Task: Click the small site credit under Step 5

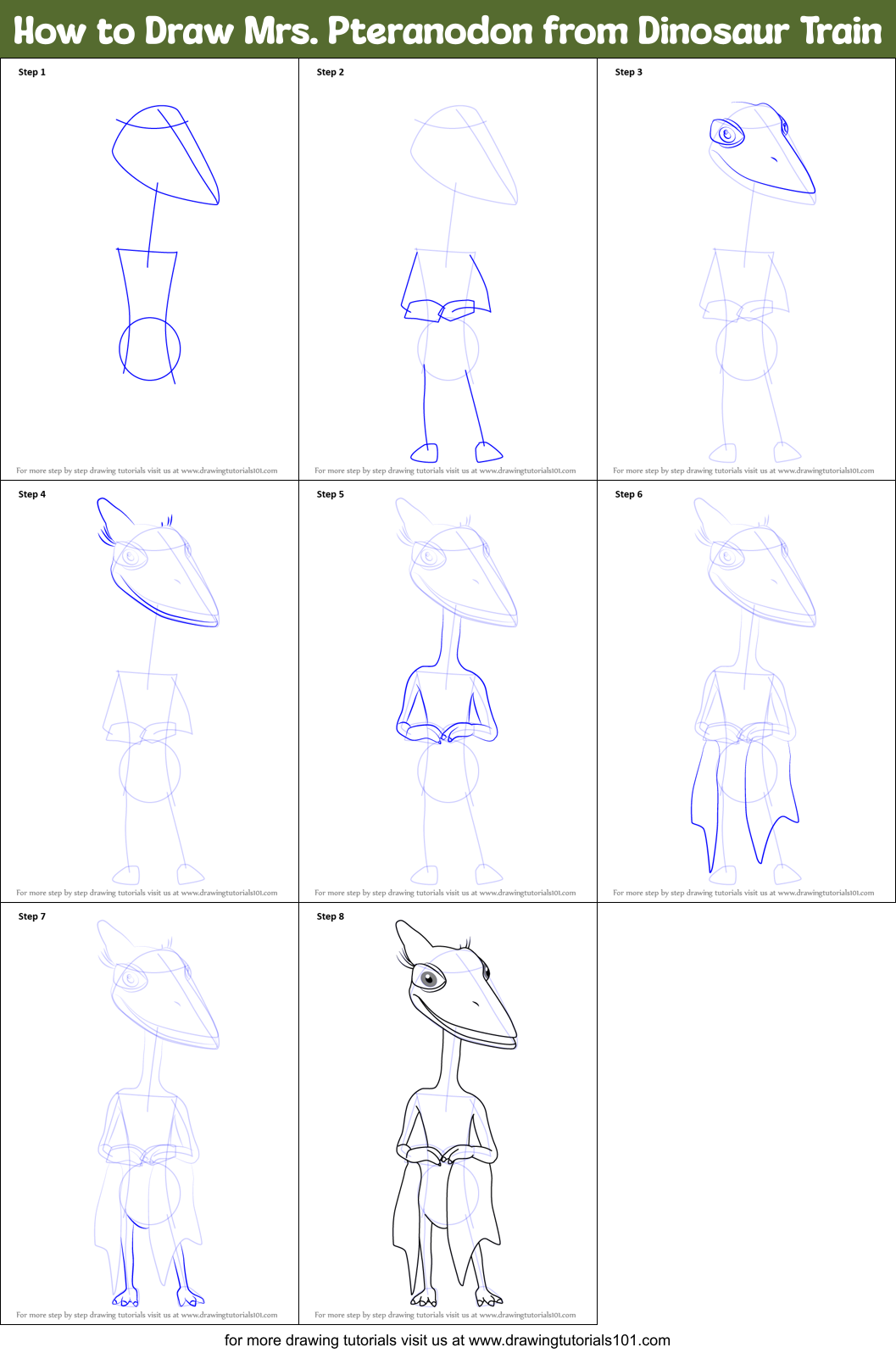Action: point(445,893)
